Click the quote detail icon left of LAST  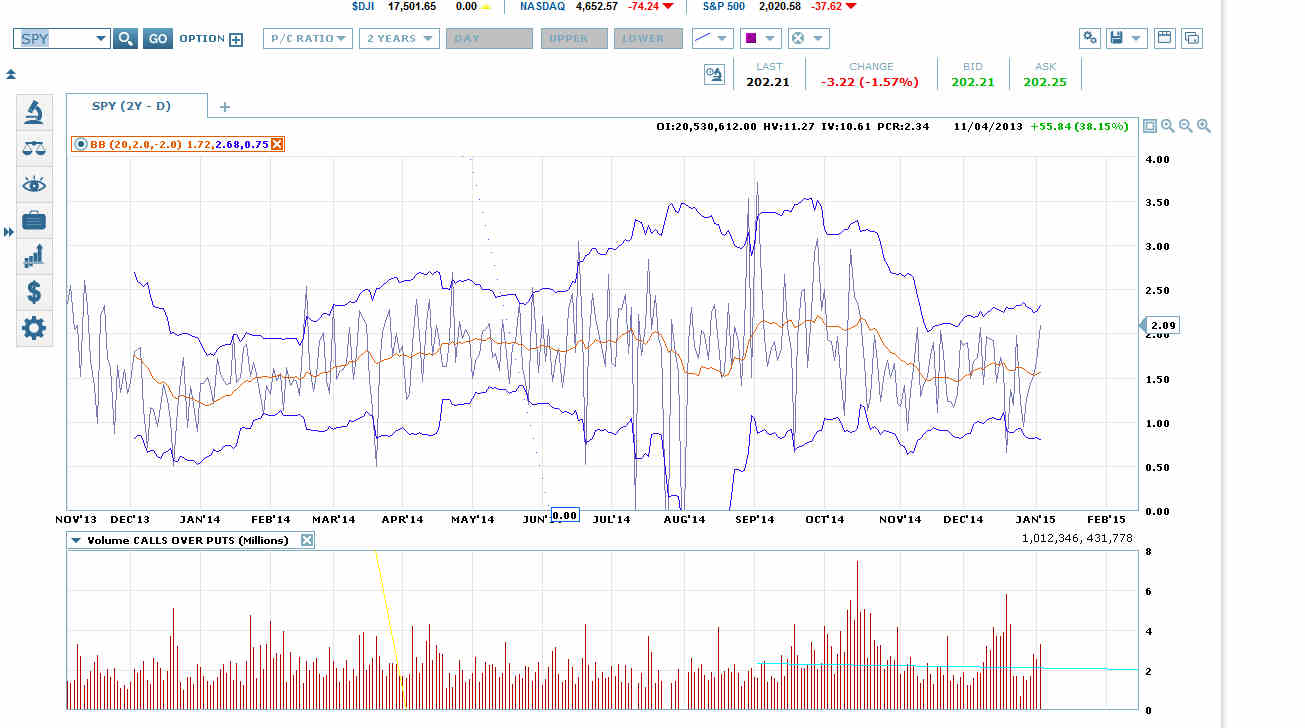click(714, 75)
